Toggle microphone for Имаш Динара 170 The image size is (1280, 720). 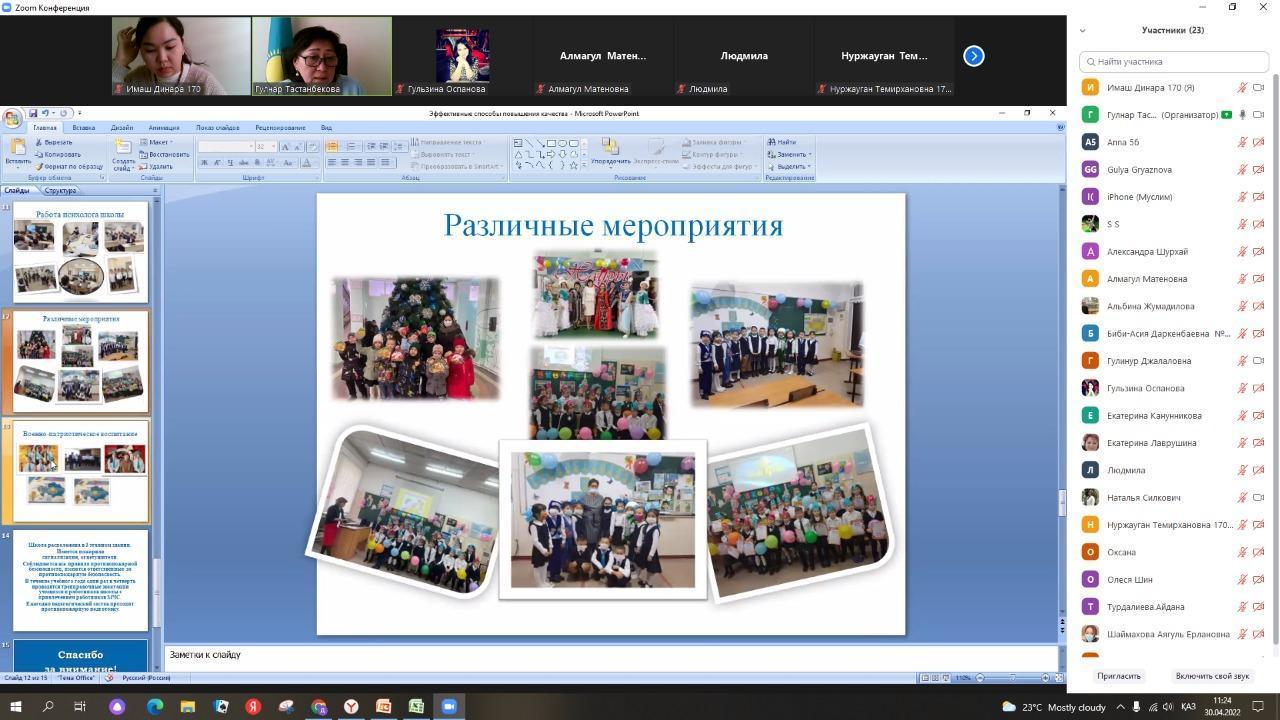click(1243, 88)
